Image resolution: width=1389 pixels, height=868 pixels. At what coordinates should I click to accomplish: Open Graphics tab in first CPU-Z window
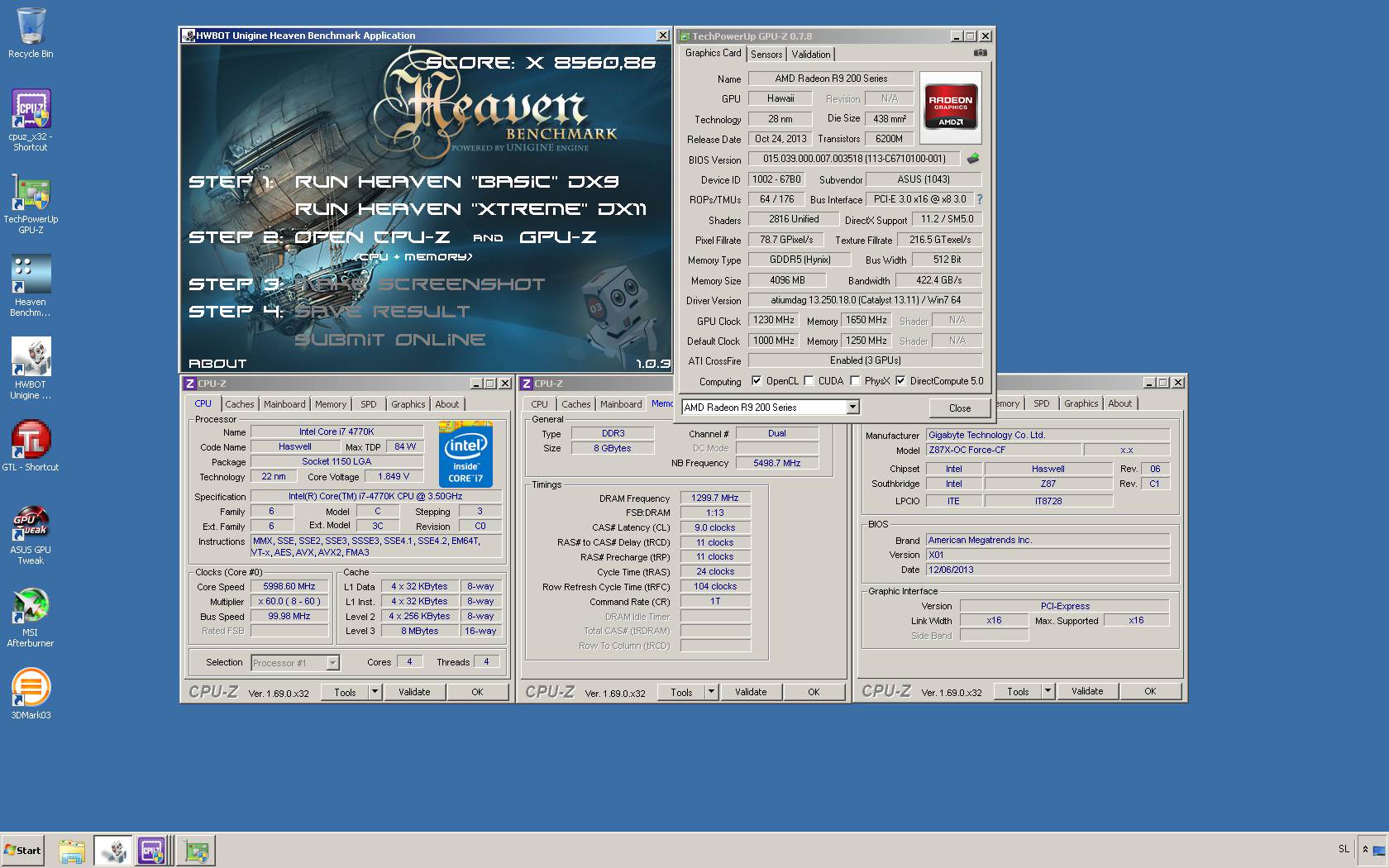pos(408,404)
